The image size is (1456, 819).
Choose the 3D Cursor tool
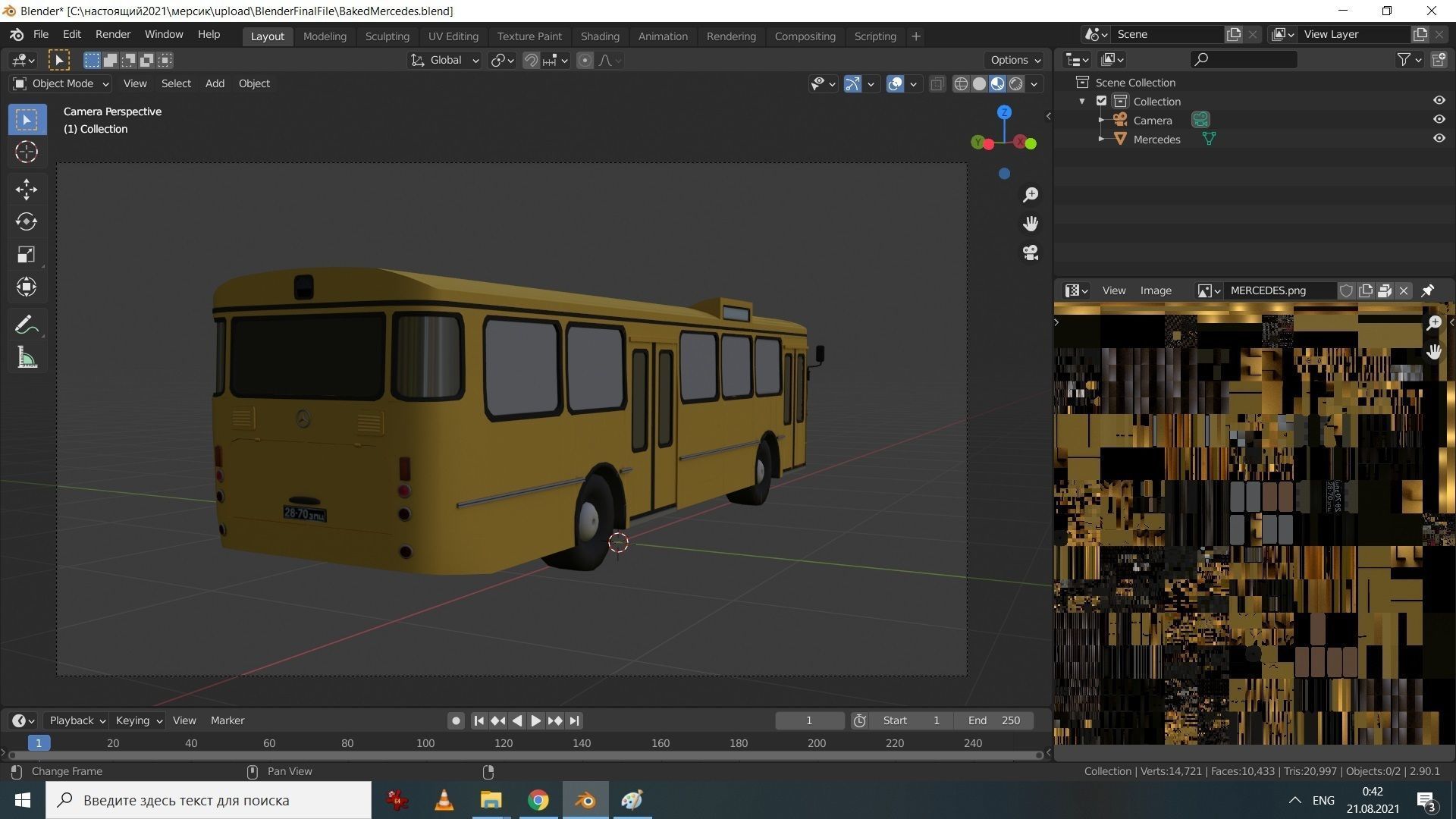[27, 152]
